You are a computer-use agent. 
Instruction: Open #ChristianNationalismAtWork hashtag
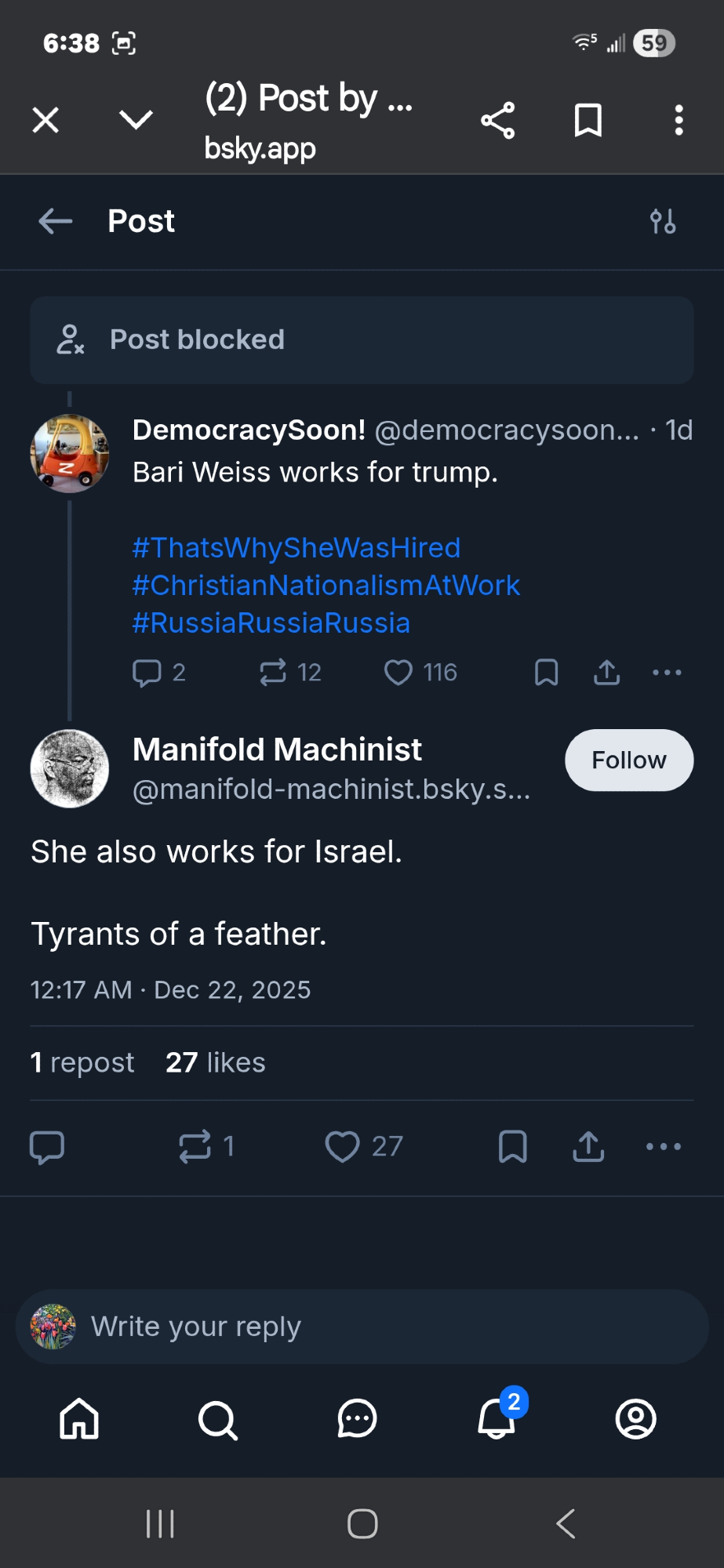point(326,586)
